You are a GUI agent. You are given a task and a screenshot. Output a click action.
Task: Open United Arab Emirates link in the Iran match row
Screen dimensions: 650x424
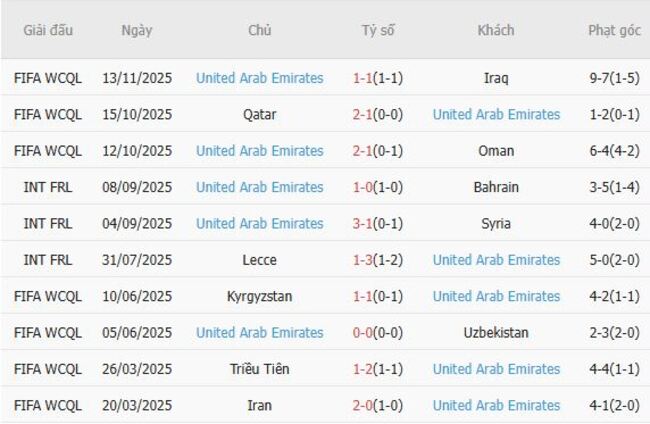tap(496, 405)
